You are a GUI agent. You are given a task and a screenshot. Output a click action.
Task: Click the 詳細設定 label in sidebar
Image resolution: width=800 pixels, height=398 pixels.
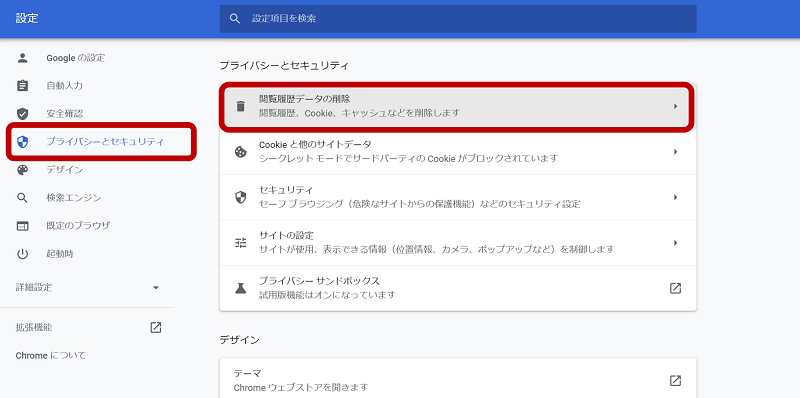(34, 288)
